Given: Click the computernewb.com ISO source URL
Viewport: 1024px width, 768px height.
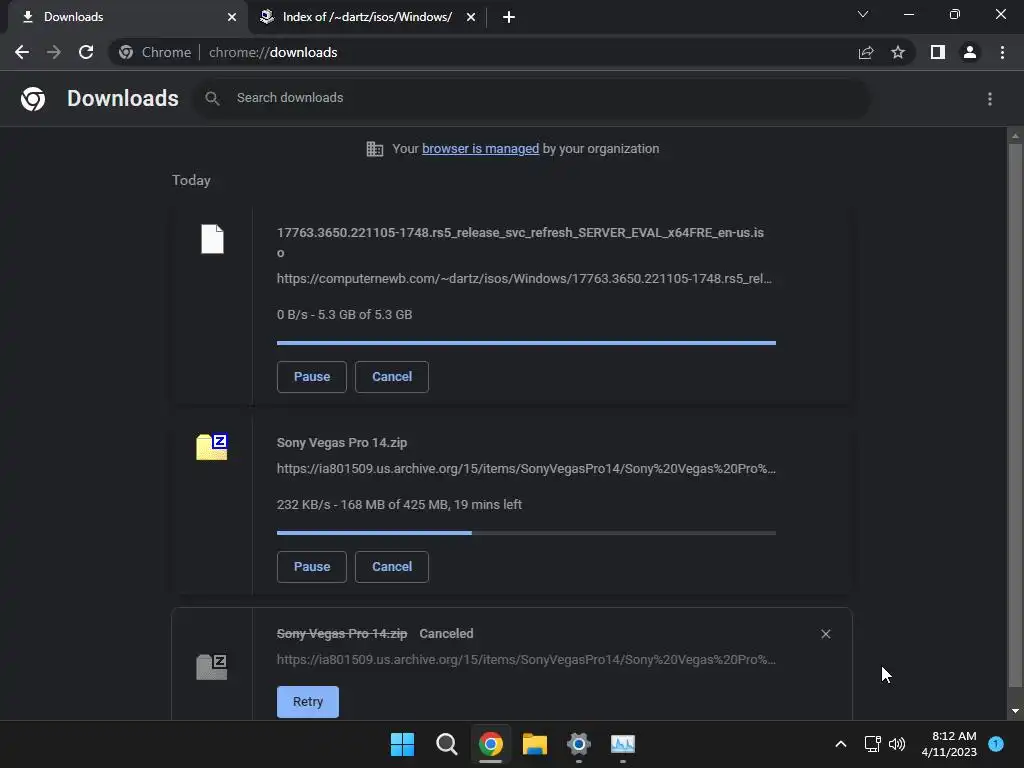Looking at the screenshot, I should pos(524,279).
